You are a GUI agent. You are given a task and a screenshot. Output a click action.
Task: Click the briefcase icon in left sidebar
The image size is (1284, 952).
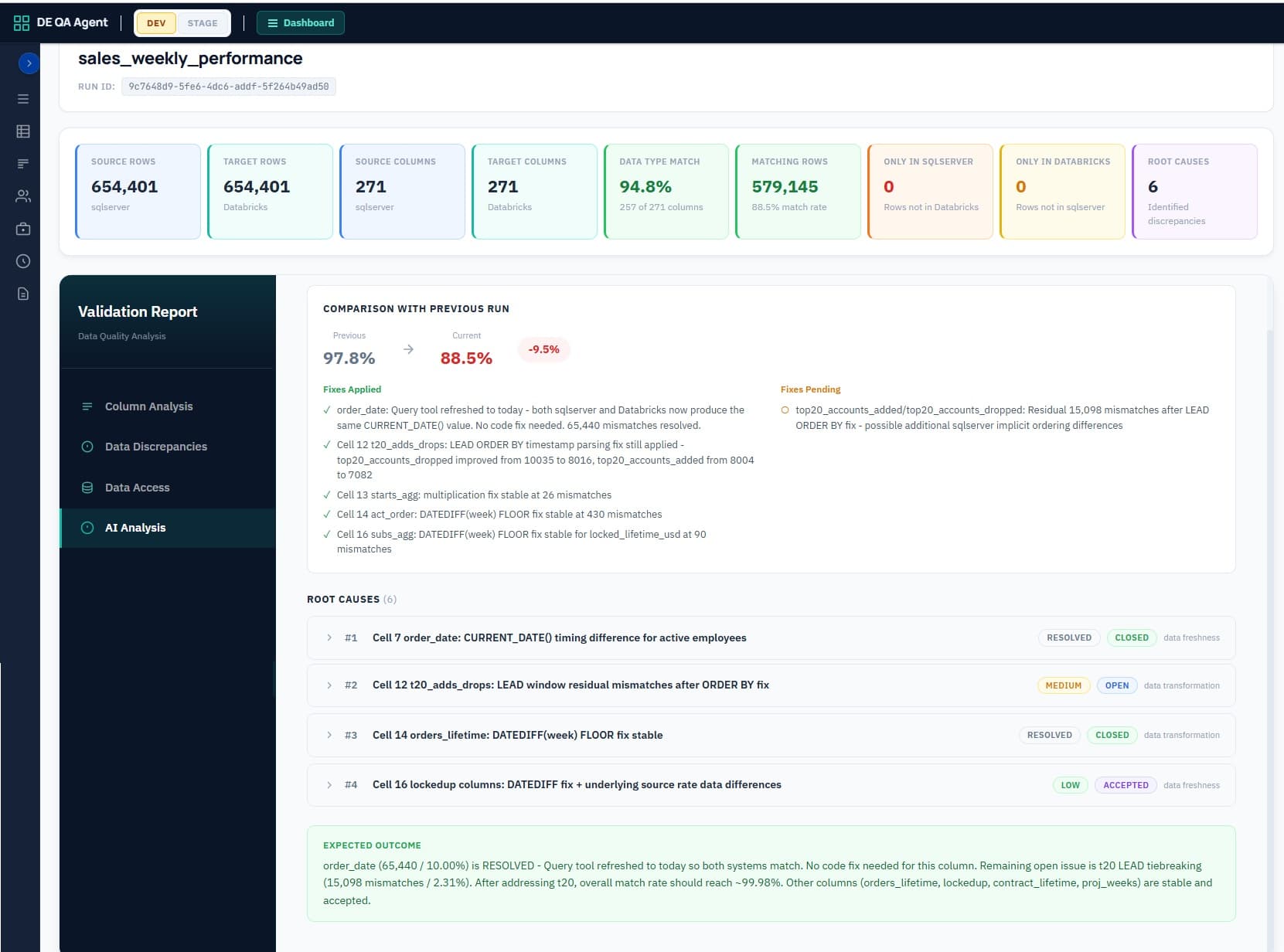23,229
